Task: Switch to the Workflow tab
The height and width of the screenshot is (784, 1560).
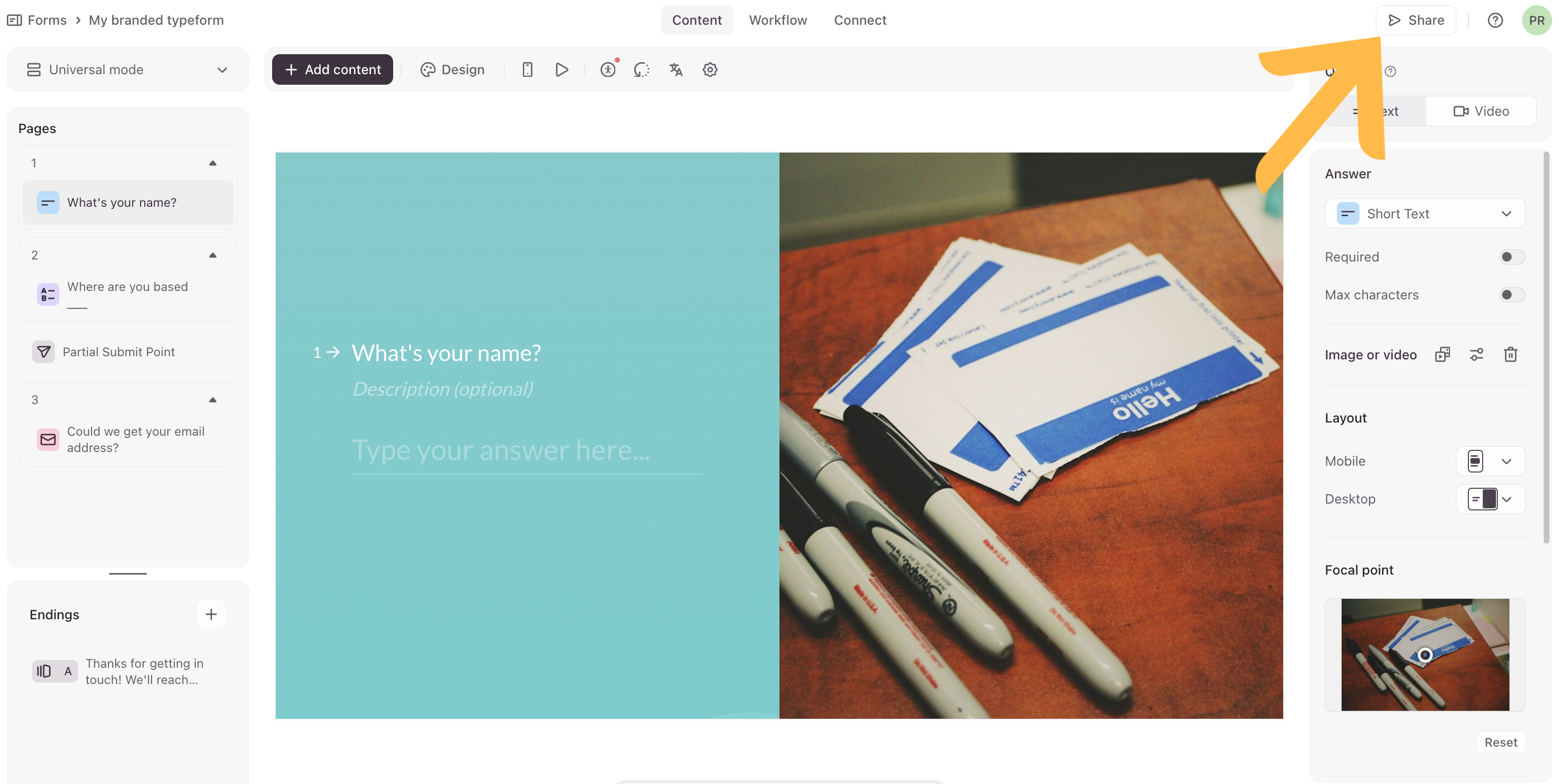Action: (777, 20)
